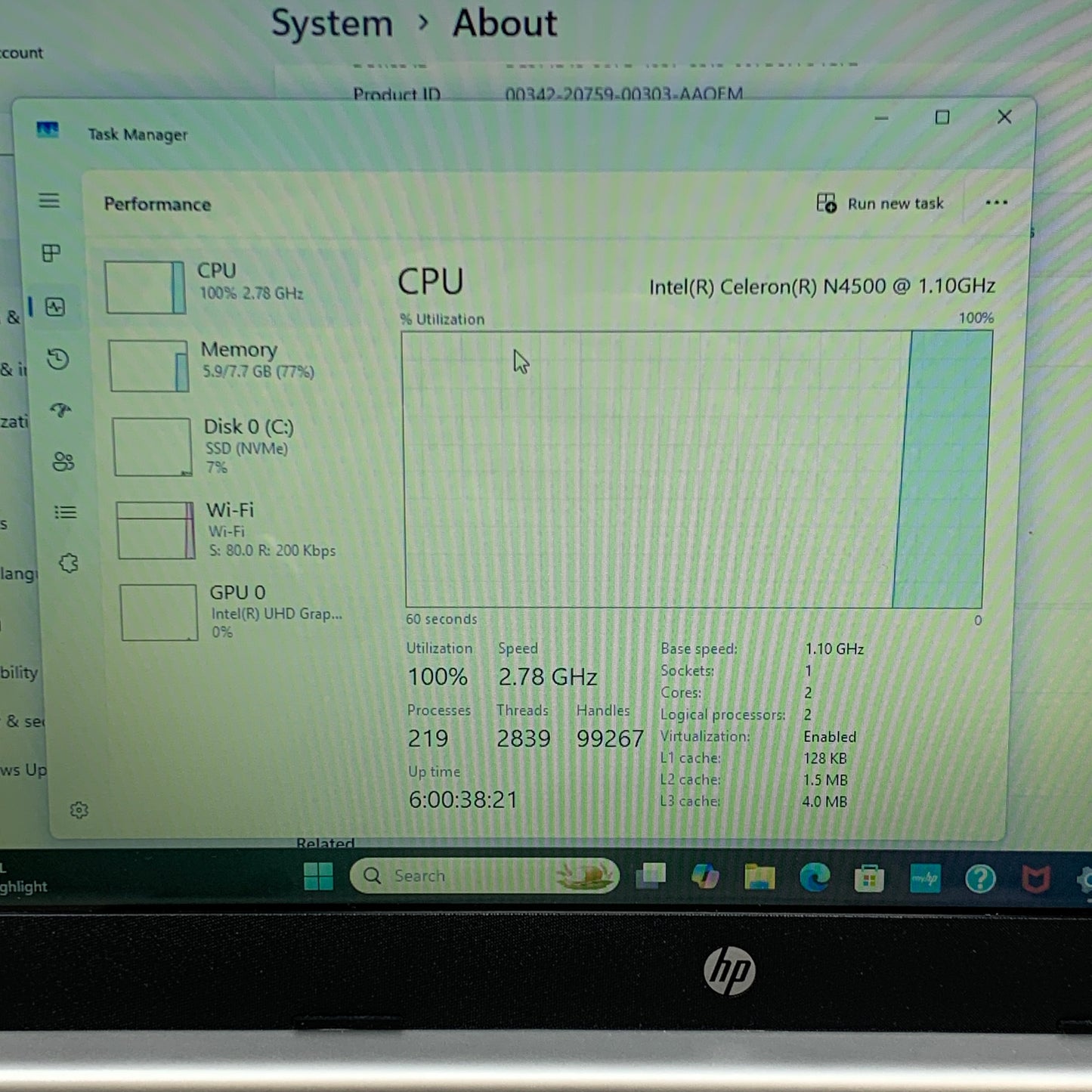
Task: Open the Processes page in Task Manager
Action: pos(50,253)
